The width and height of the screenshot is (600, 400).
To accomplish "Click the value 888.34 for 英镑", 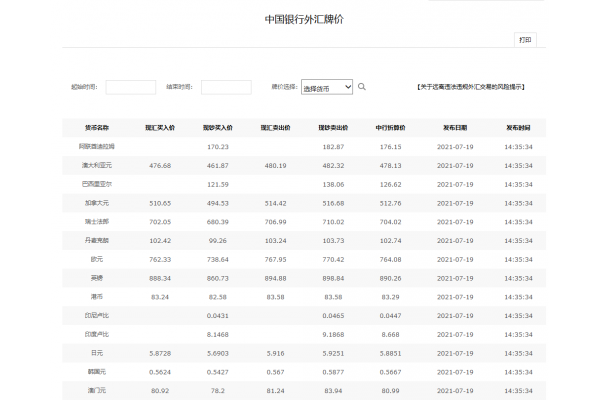I will click(160, 278).
